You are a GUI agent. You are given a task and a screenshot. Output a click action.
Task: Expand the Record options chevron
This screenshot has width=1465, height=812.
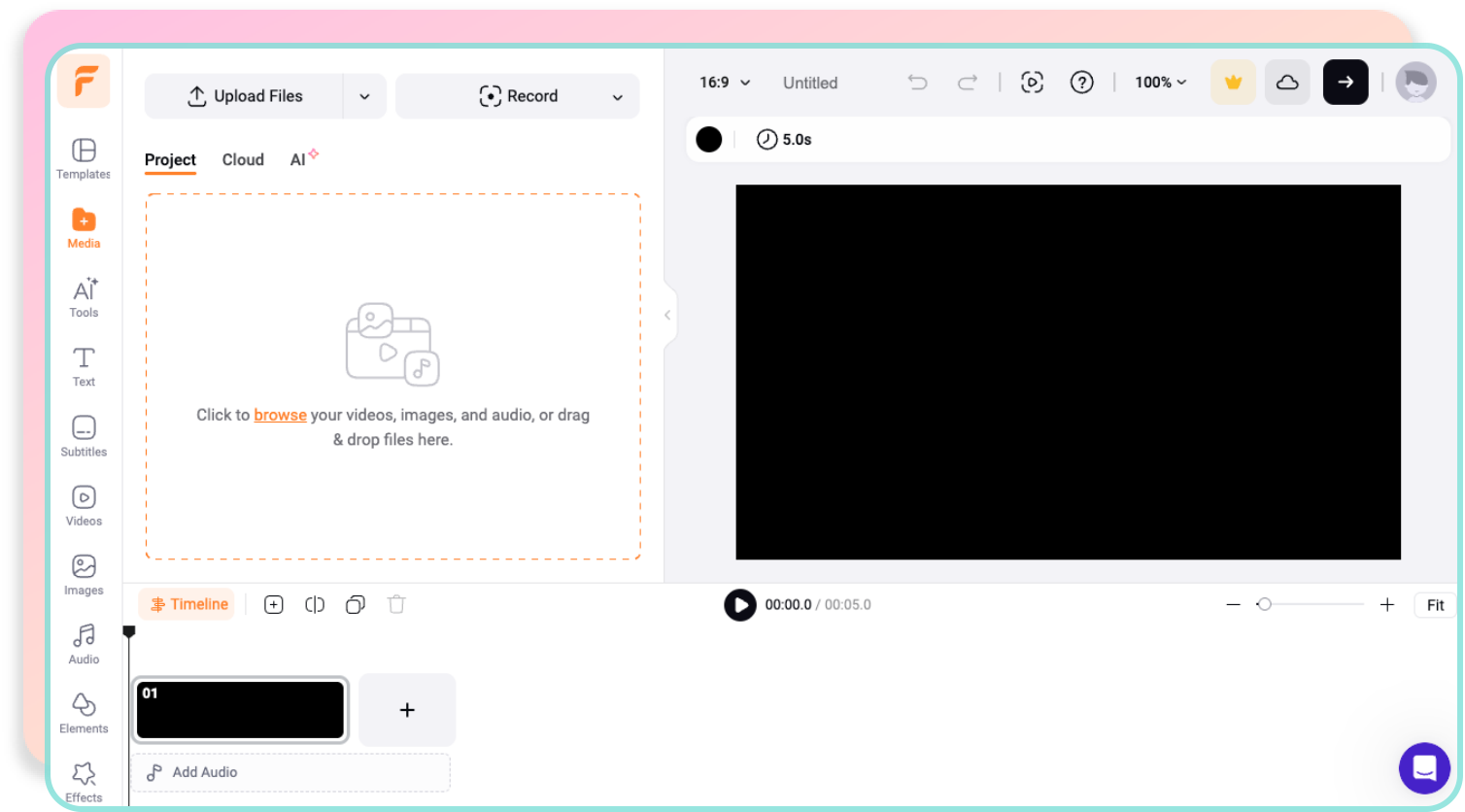[x=617, y=96]
